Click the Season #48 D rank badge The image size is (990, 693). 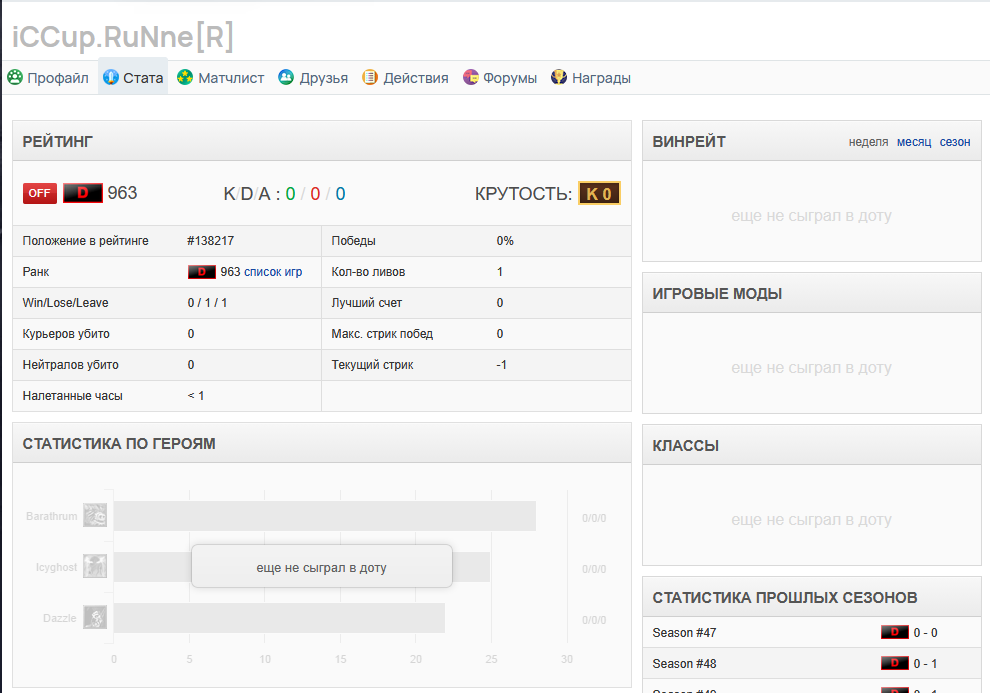(x=895, y=663)
